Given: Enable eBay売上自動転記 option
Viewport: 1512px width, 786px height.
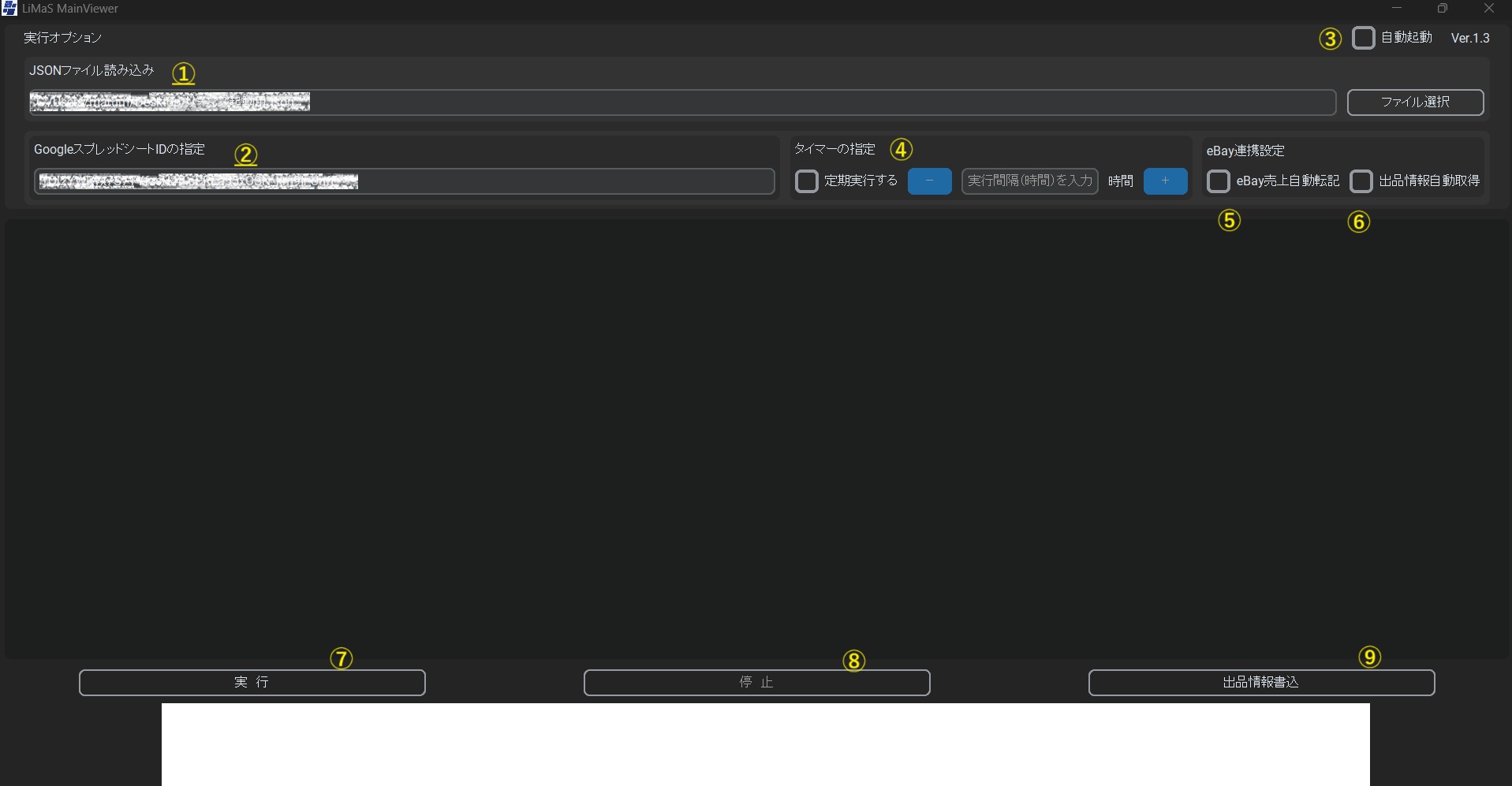Looking at the screenshot, I should [1218, 181].
